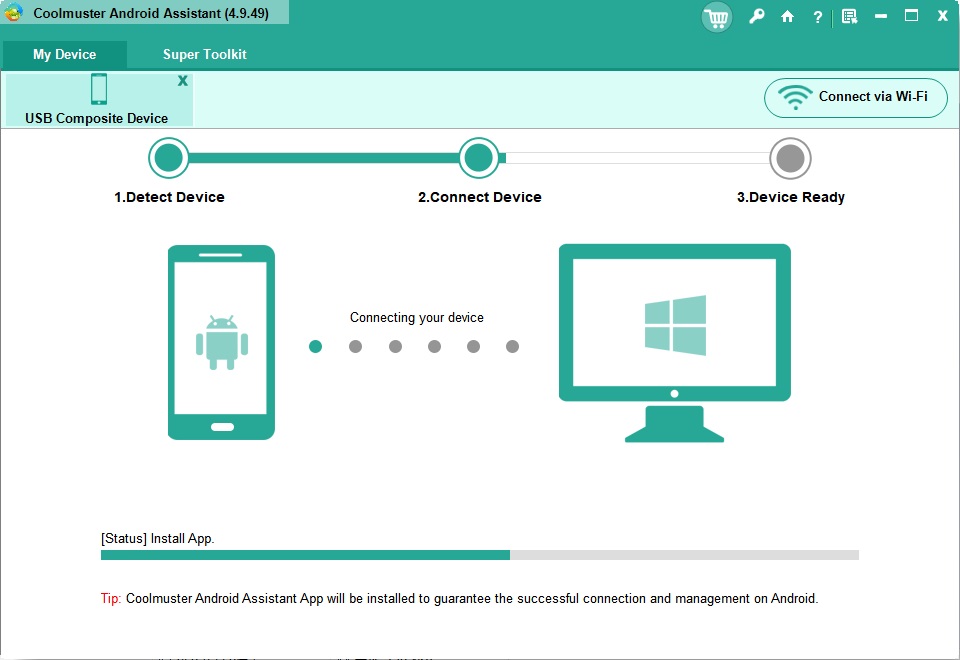Maximize the Coolmuster window
This screenshot has width=960, height=660.
pyautogui.click(x=911, y=16)
